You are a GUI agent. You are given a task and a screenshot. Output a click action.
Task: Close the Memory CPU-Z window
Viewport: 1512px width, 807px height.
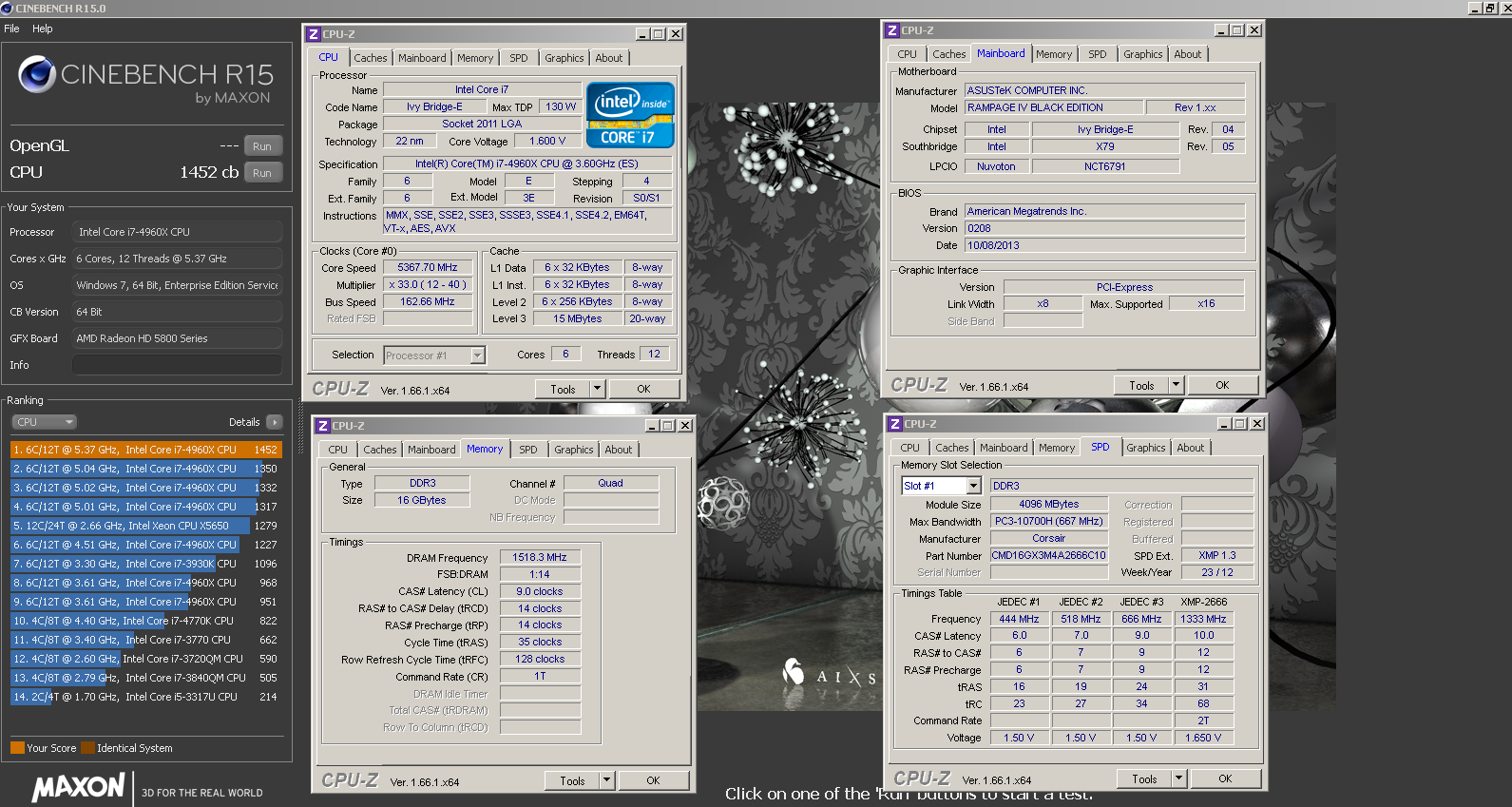tap(685, 426)
